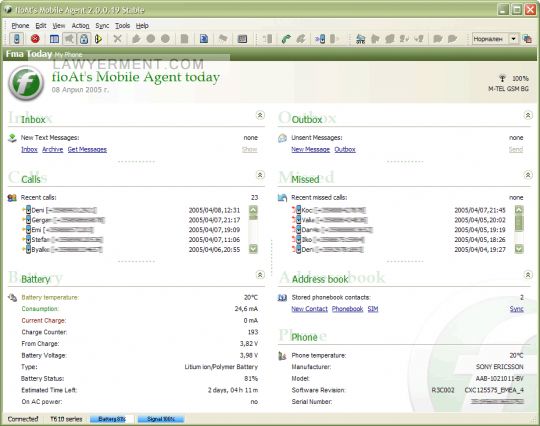This screenshot has height=426, width=540.
Task: Collapse the Outbox section
Action: [x=528, y=115]
